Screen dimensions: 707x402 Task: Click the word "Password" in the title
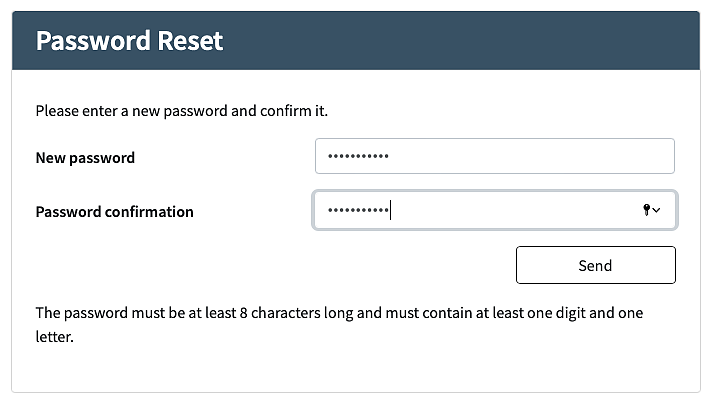[x=92, y=41]
